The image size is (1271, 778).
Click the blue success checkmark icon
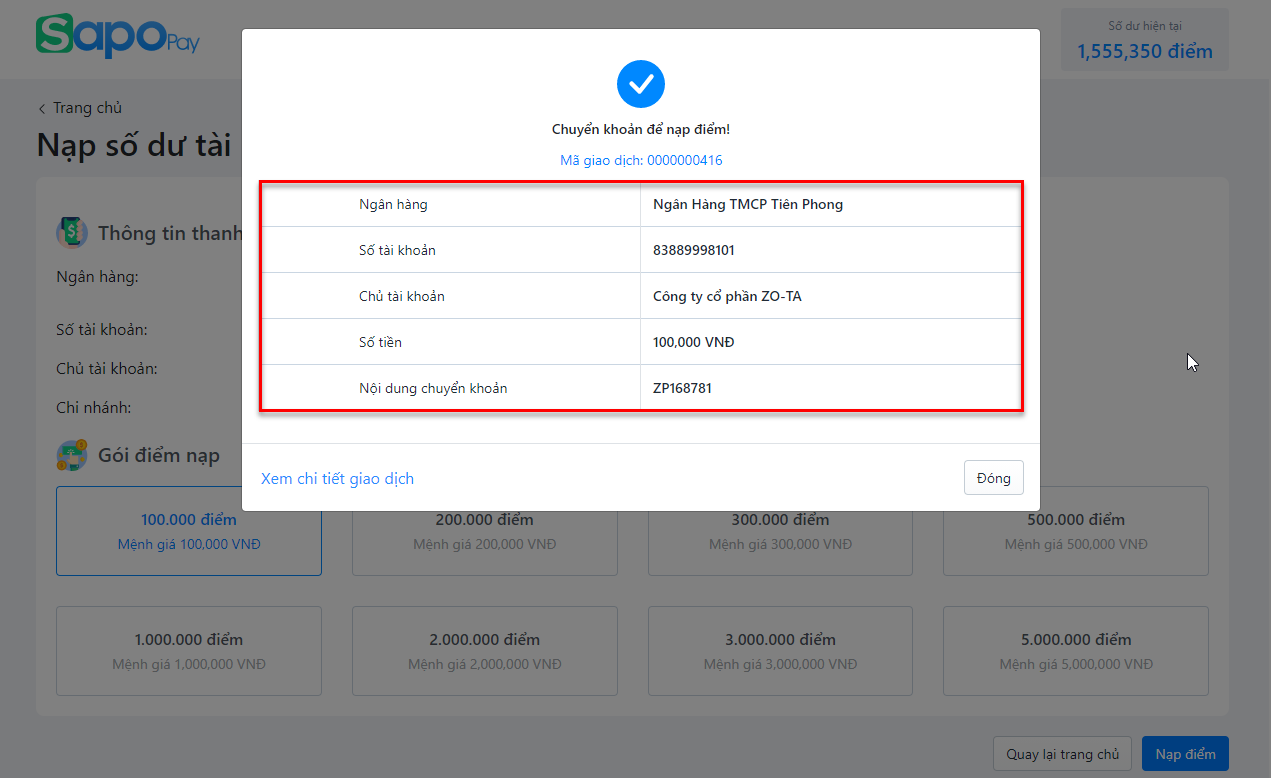point(641,84)
